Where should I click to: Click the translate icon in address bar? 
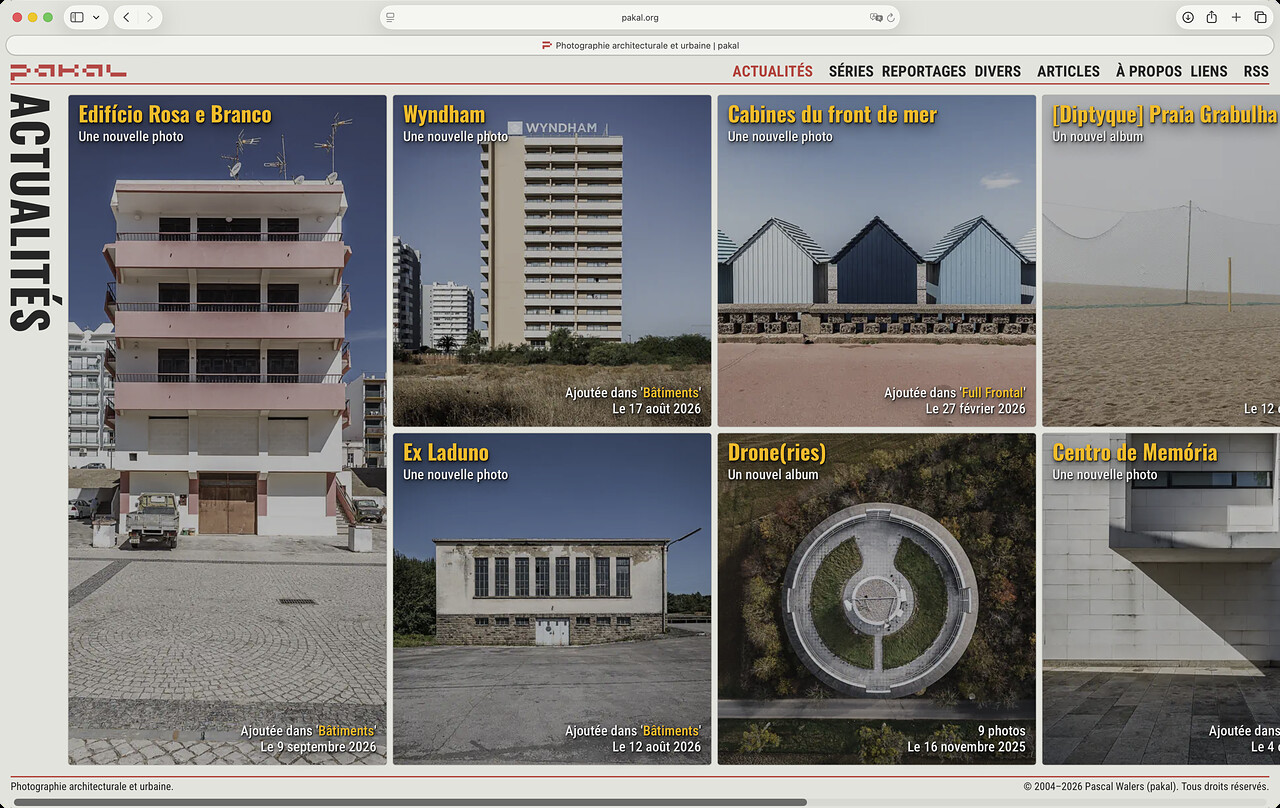tap(876, 17)
